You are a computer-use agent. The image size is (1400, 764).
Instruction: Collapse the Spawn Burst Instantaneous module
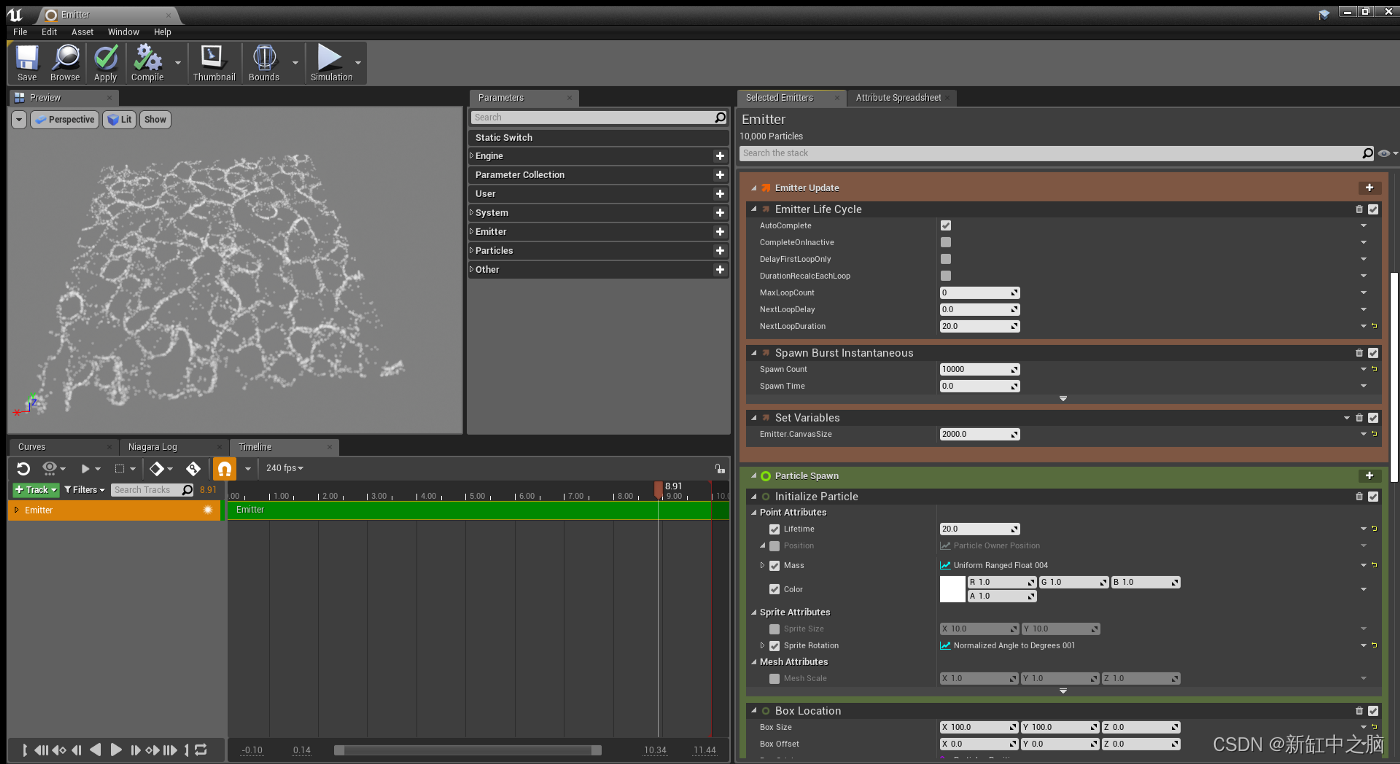[x=754, y=353]
